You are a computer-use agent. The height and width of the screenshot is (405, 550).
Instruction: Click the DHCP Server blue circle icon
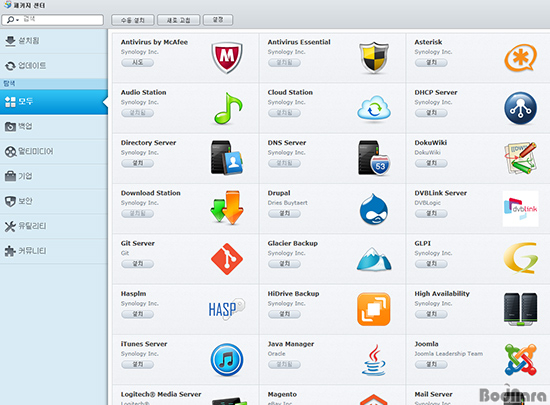point(521,108)
